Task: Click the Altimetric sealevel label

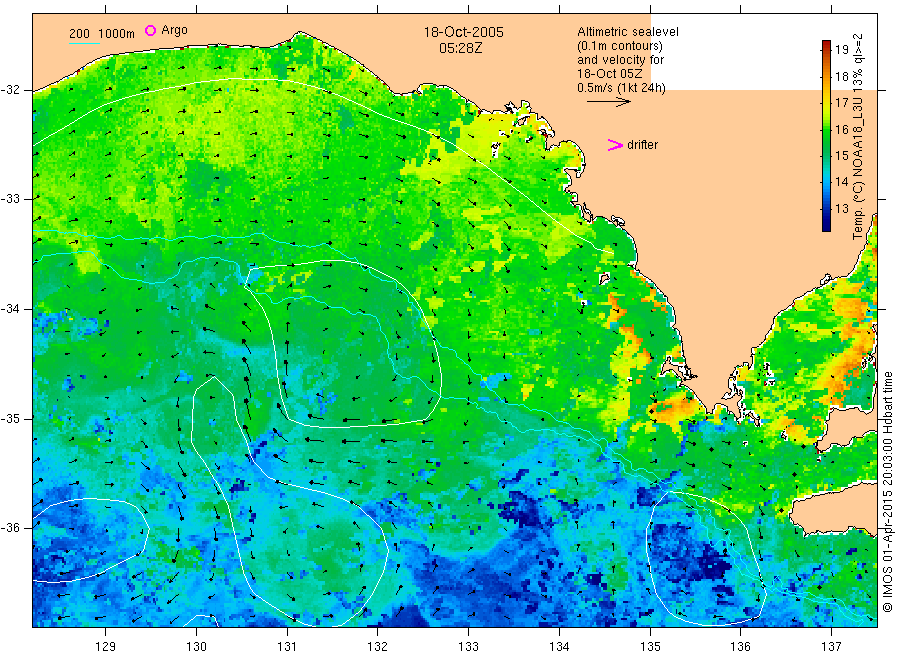Action: click(x=628, y=32)
